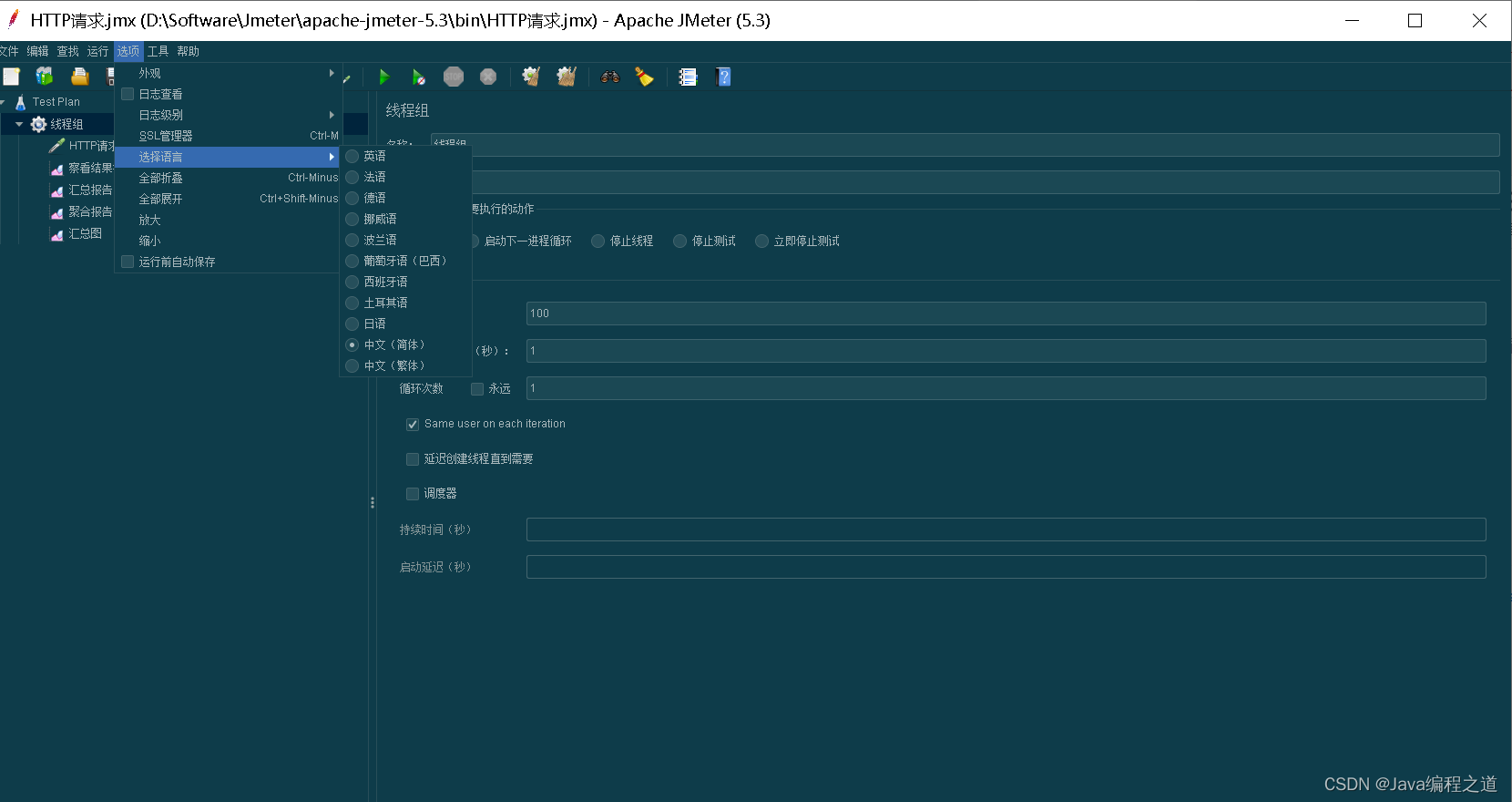Select 中文（繁体）language option
The width and height of the screenshot is (1512, 802).
[406, 365]
